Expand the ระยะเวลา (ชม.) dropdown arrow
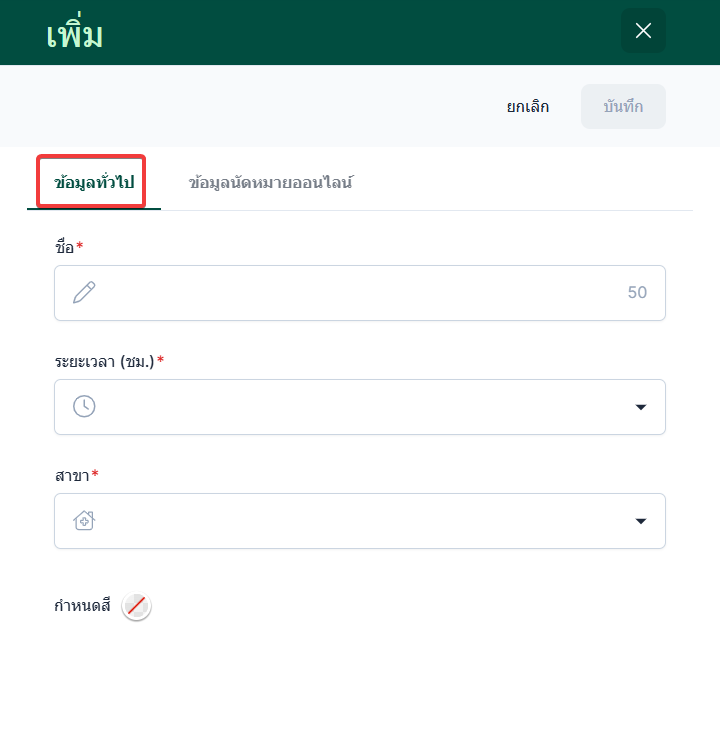720x744 pixels. click(x=641, y=407)
